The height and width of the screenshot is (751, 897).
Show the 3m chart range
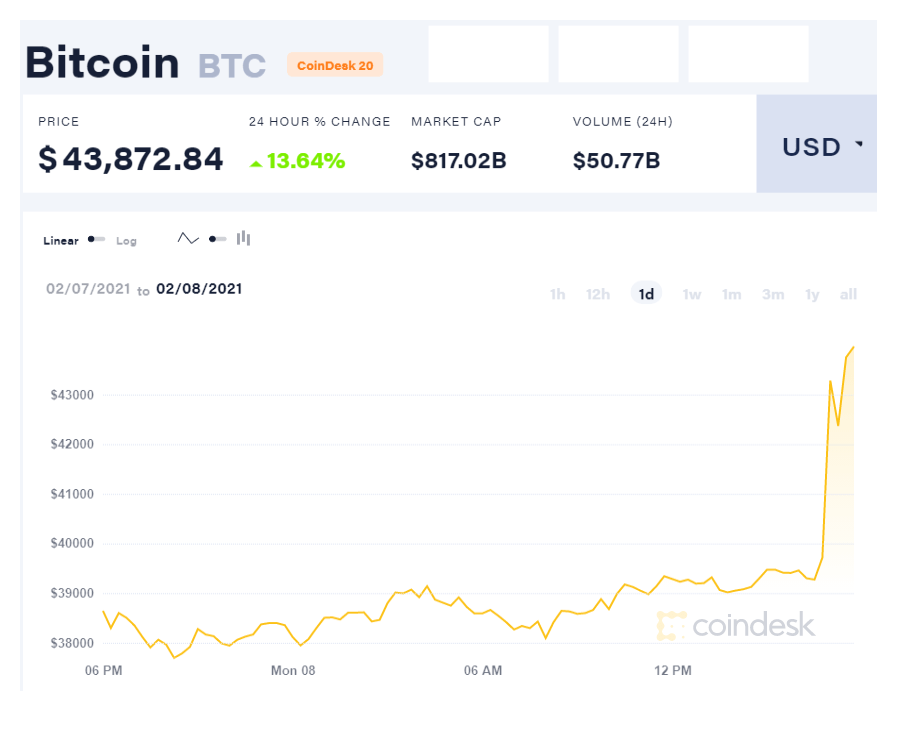[772, 294]
